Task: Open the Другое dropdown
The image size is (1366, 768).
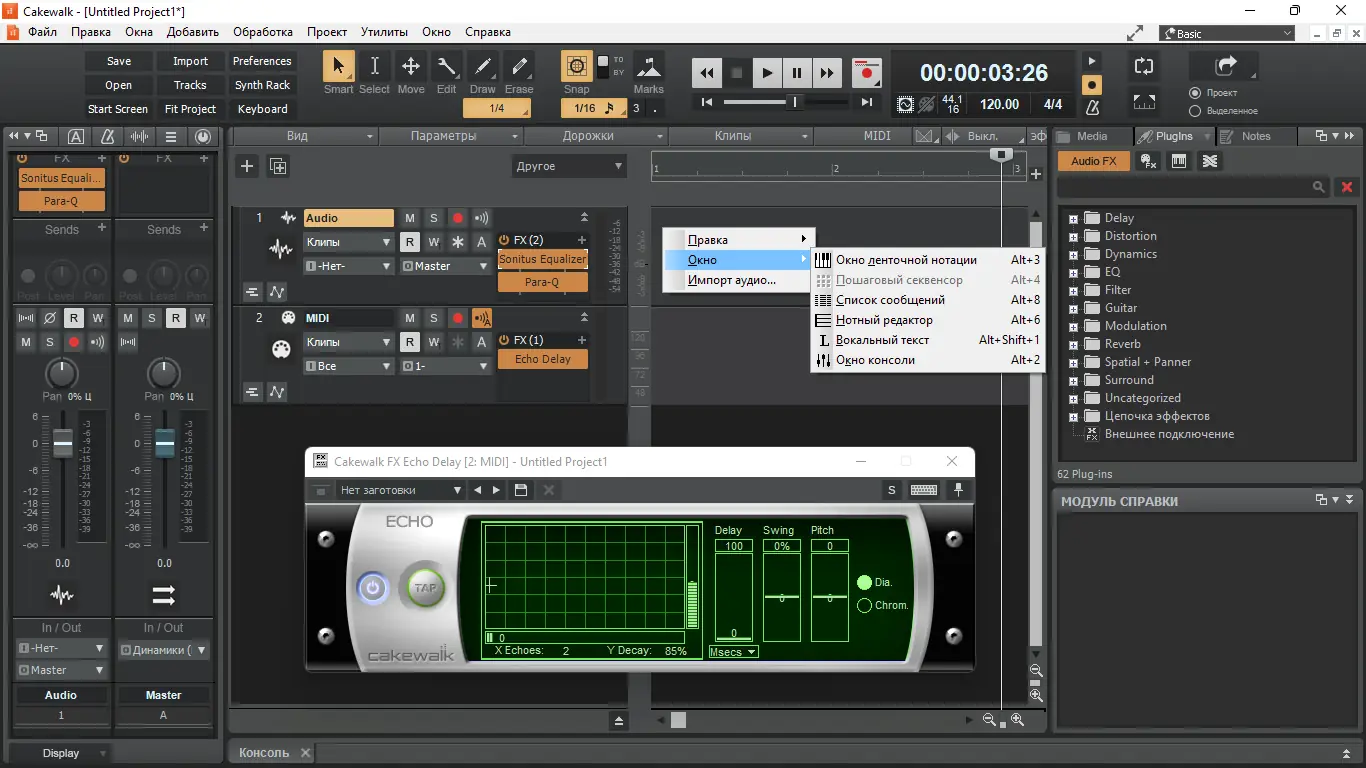Action: [569, 166]
